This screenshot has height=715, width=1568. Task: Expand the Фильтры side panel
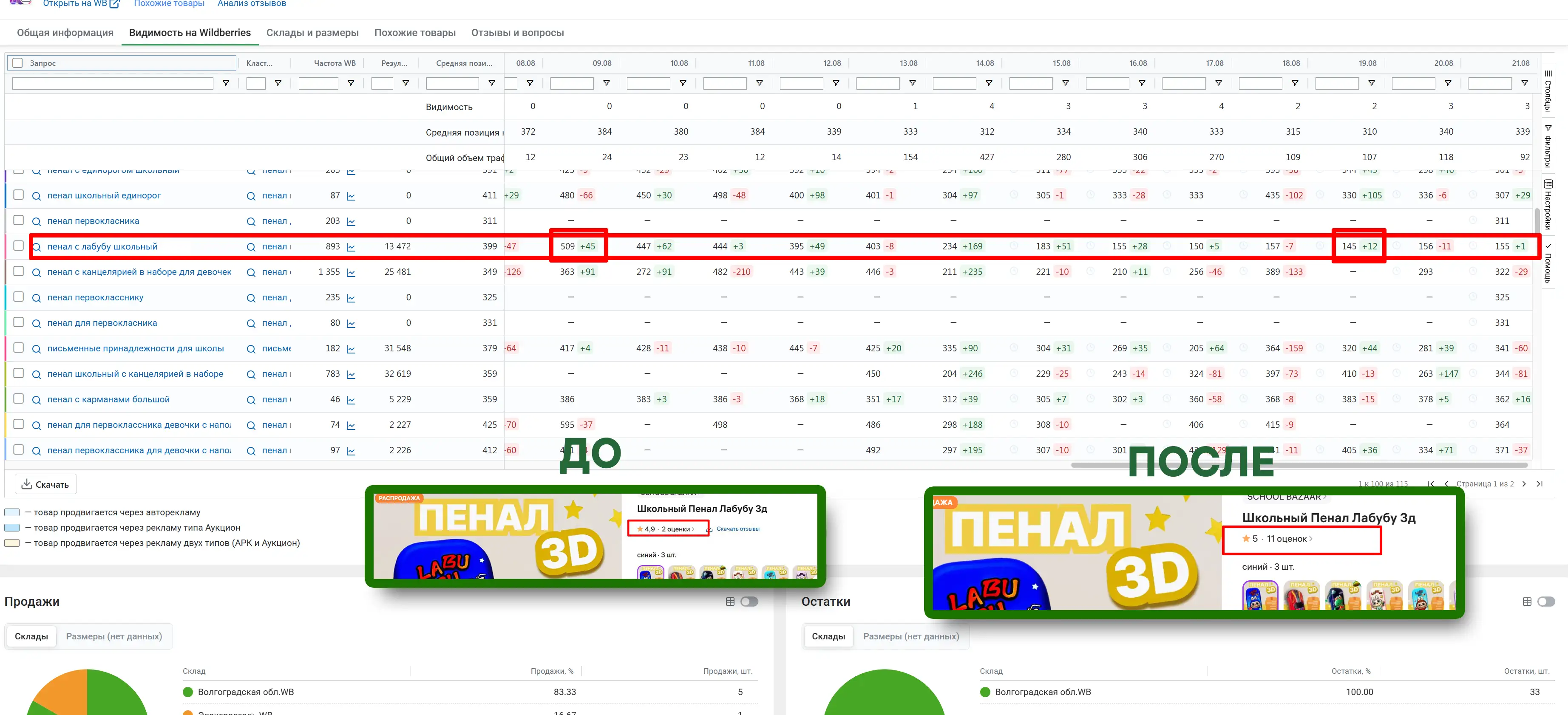coord(1548,146)
